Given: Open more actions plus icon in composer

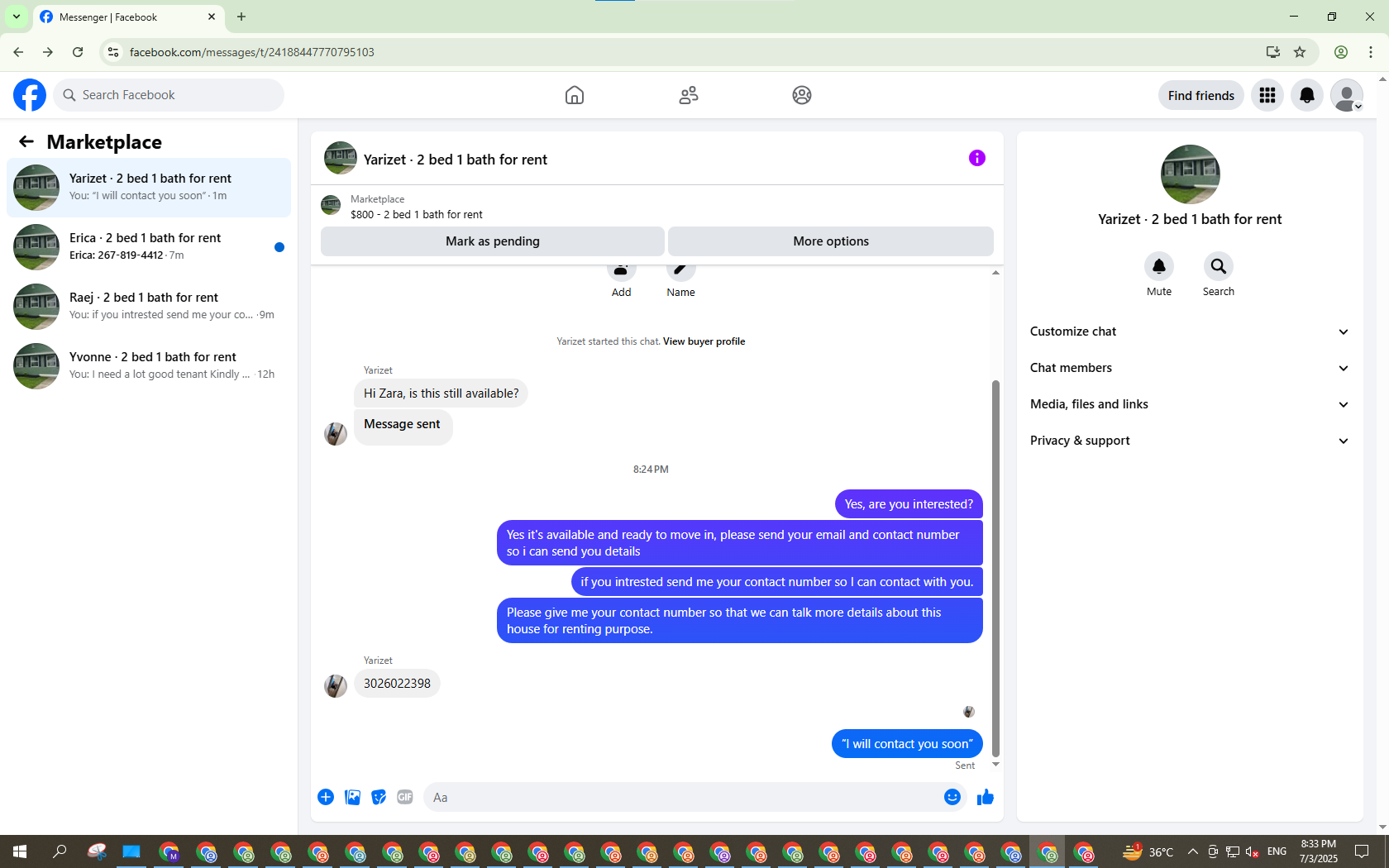Looking at the screenshot, I should click(326, 797).
